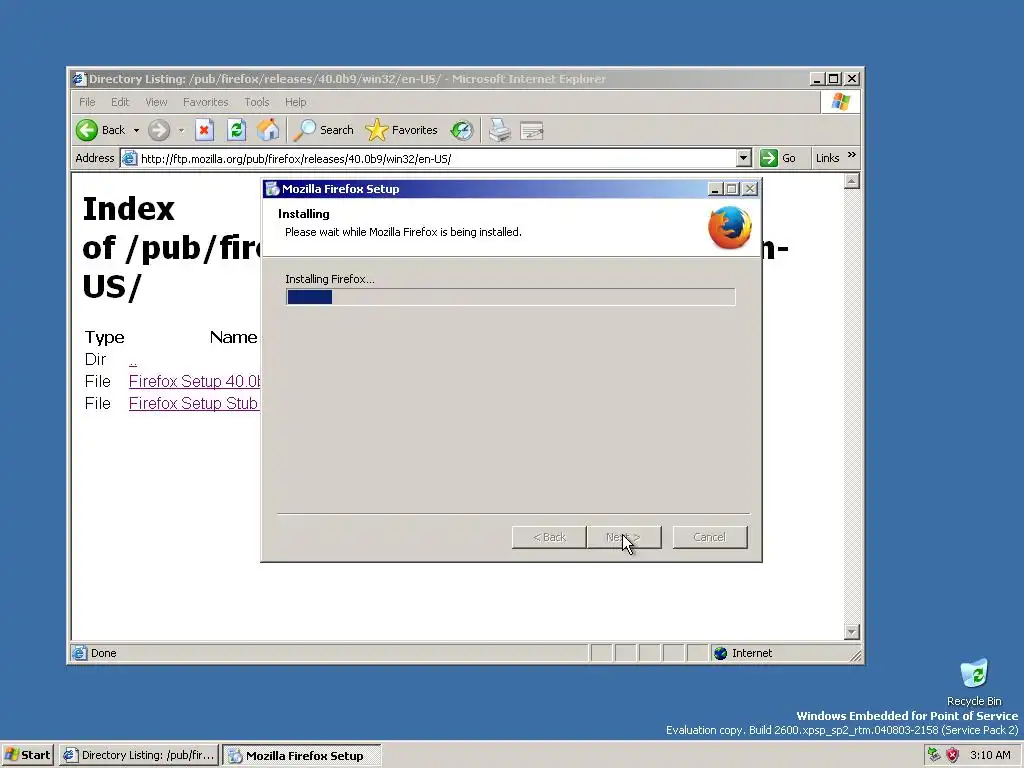Screen dimensions: 1024x768
Task: Click the red Stop icon in IE toolbar
Action: 204,130
